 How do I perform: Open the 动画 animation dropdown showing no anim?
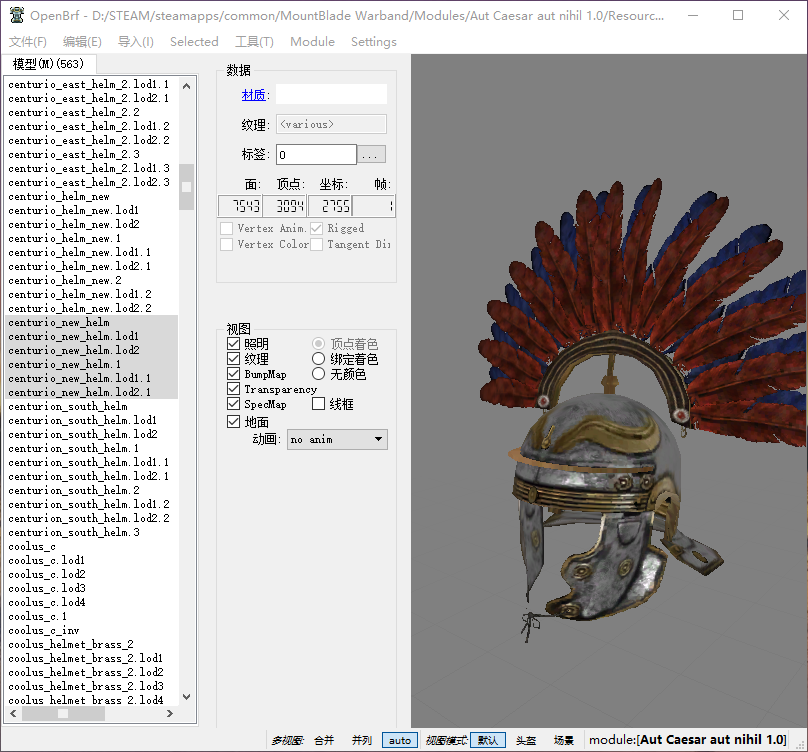pyautogui.click(x=338, y=440)
